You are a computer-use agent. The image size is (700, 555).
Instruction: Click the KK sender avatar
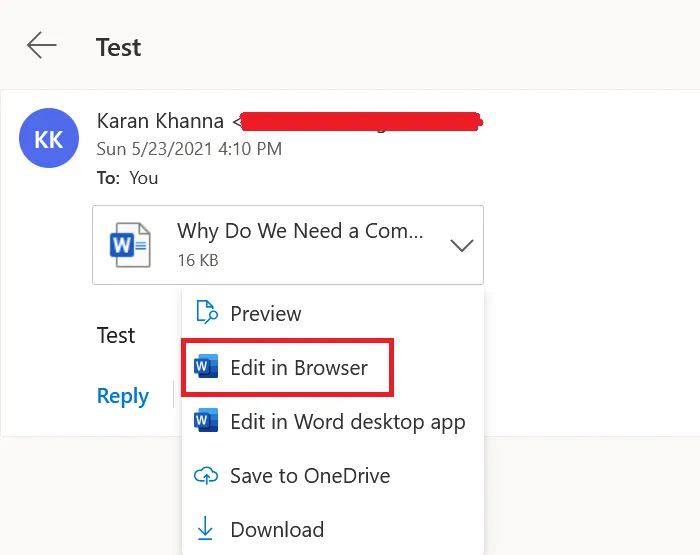click(49, 138)
